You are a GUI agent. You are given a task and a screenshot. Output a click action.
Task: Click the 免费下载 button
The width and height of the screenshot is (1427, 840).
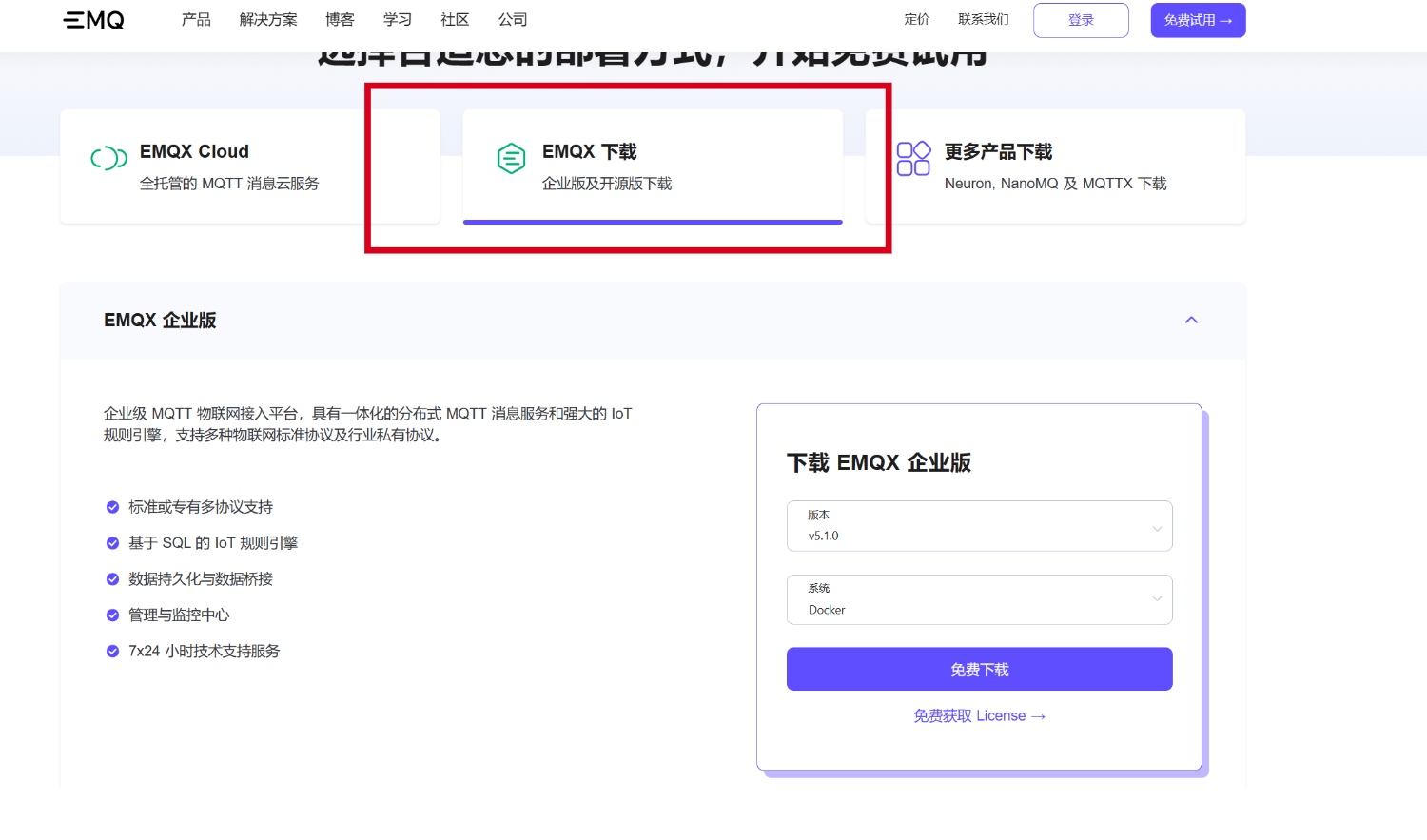pyautogui.click(x=979, y=670)
